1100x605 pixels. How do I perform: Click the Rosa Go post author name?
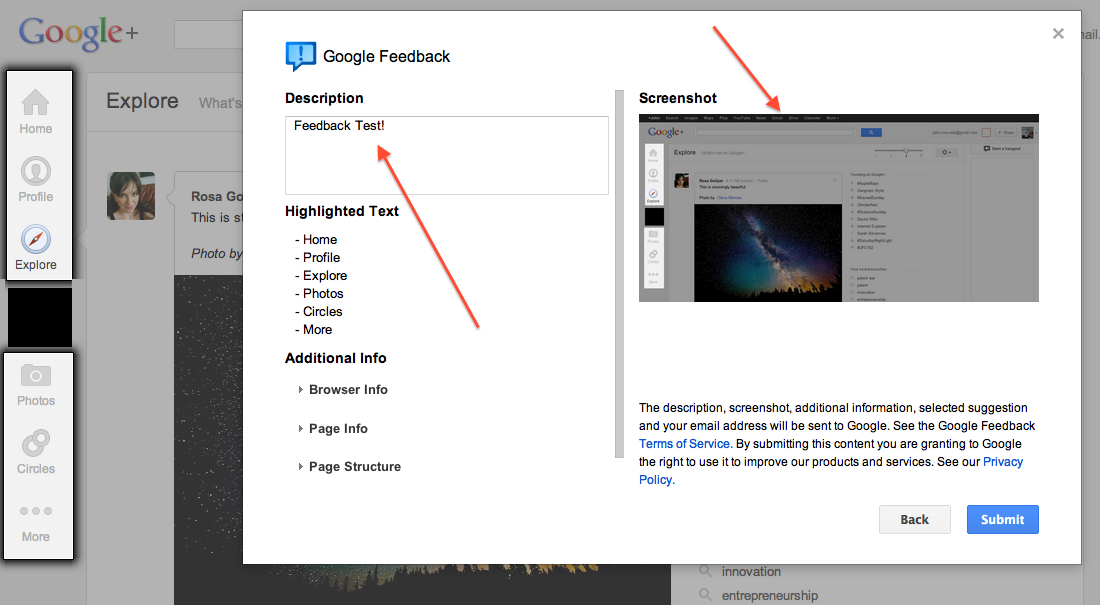point(217,197)
